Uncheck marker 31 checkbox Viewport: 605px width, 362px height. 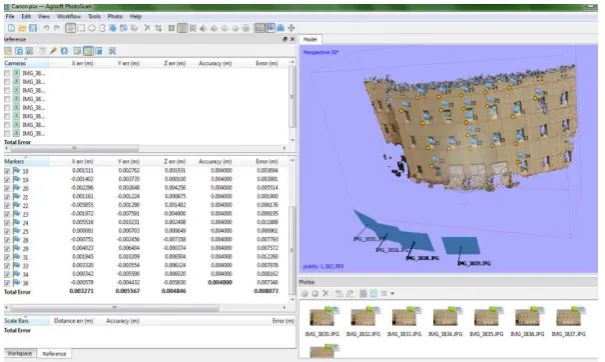7,257
